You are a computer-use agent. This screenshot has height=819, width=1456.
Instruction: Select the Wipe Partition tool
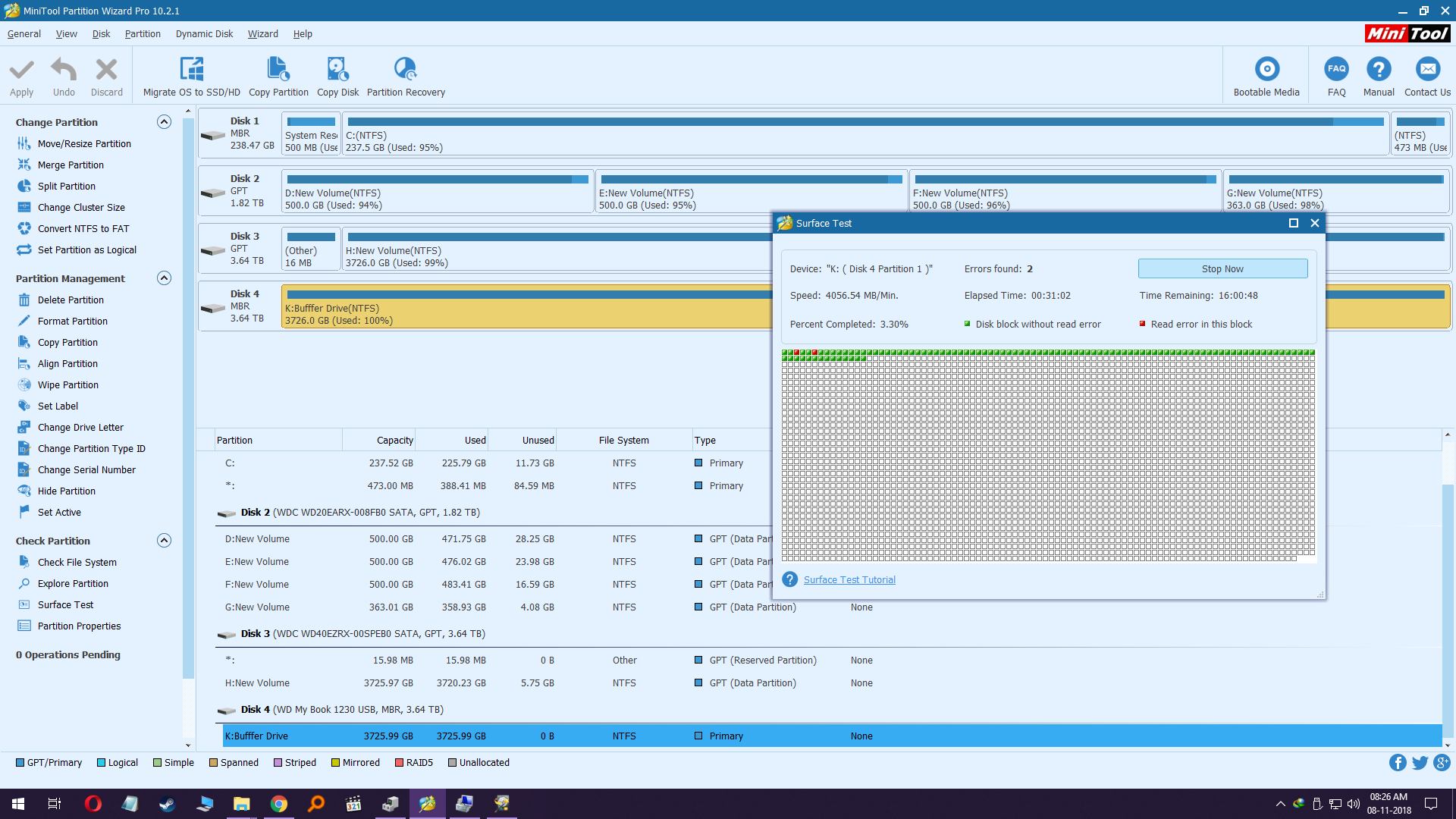pos(68,384)
